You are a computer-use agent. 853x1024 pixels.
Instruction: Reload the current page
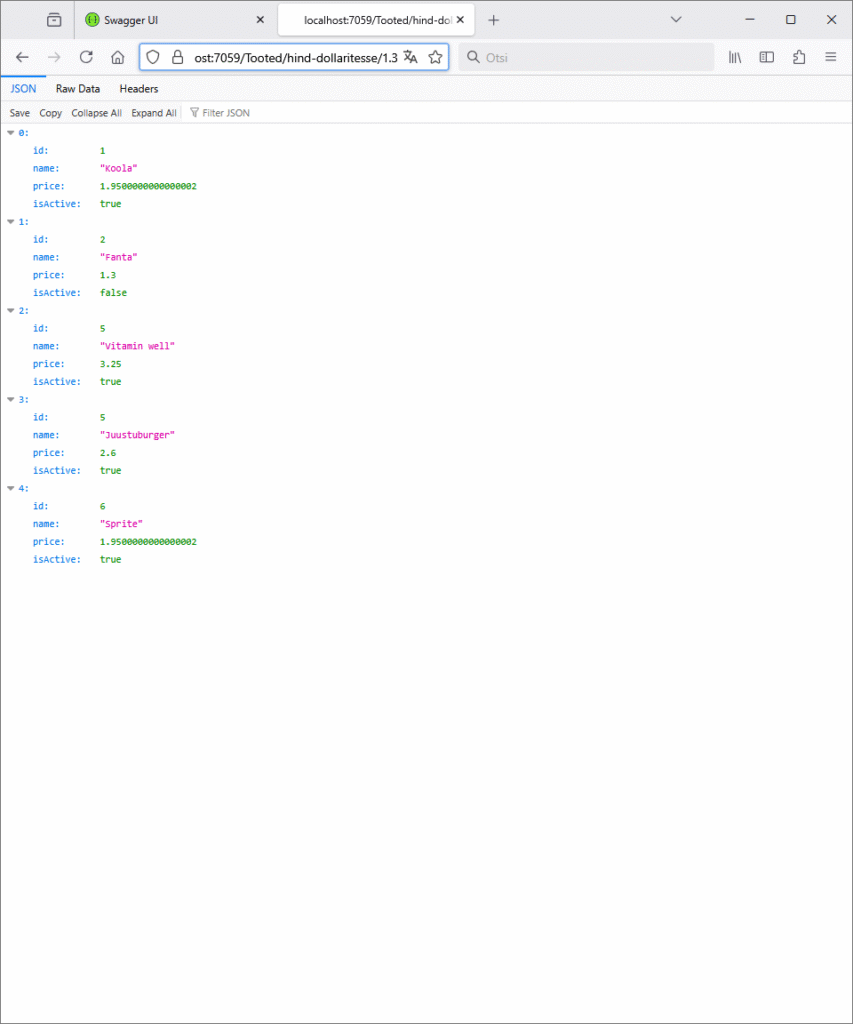click(x=86, y=57)
